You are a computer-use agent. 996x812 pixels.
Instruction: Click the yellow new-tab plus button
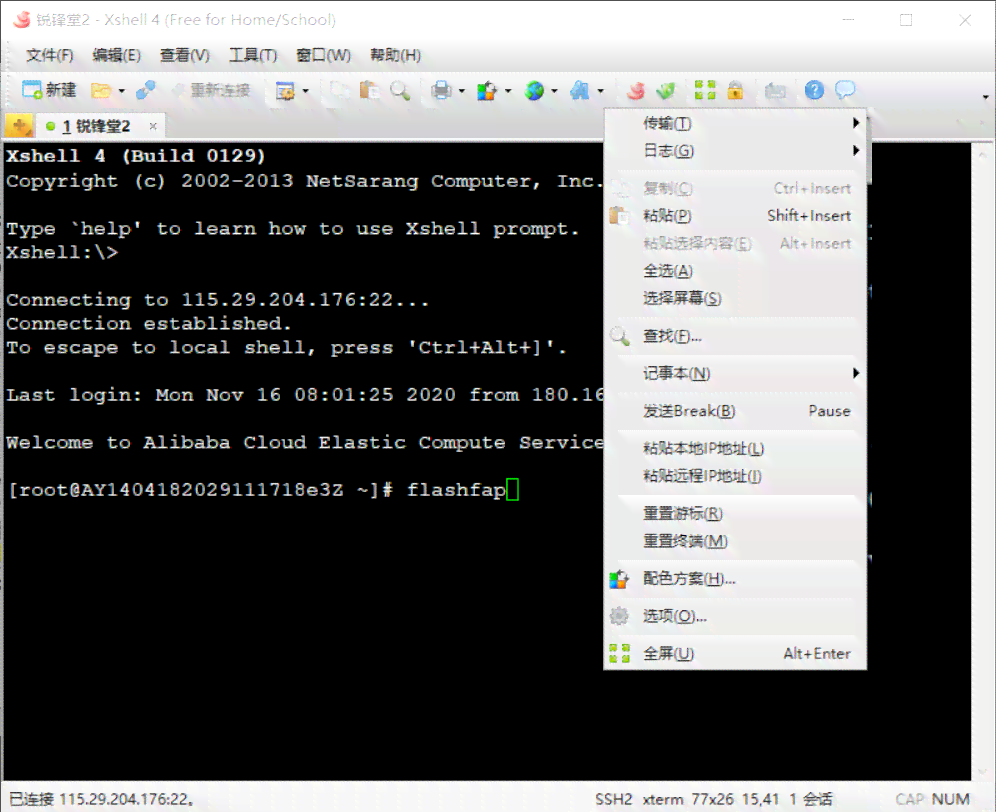point(20,126)
